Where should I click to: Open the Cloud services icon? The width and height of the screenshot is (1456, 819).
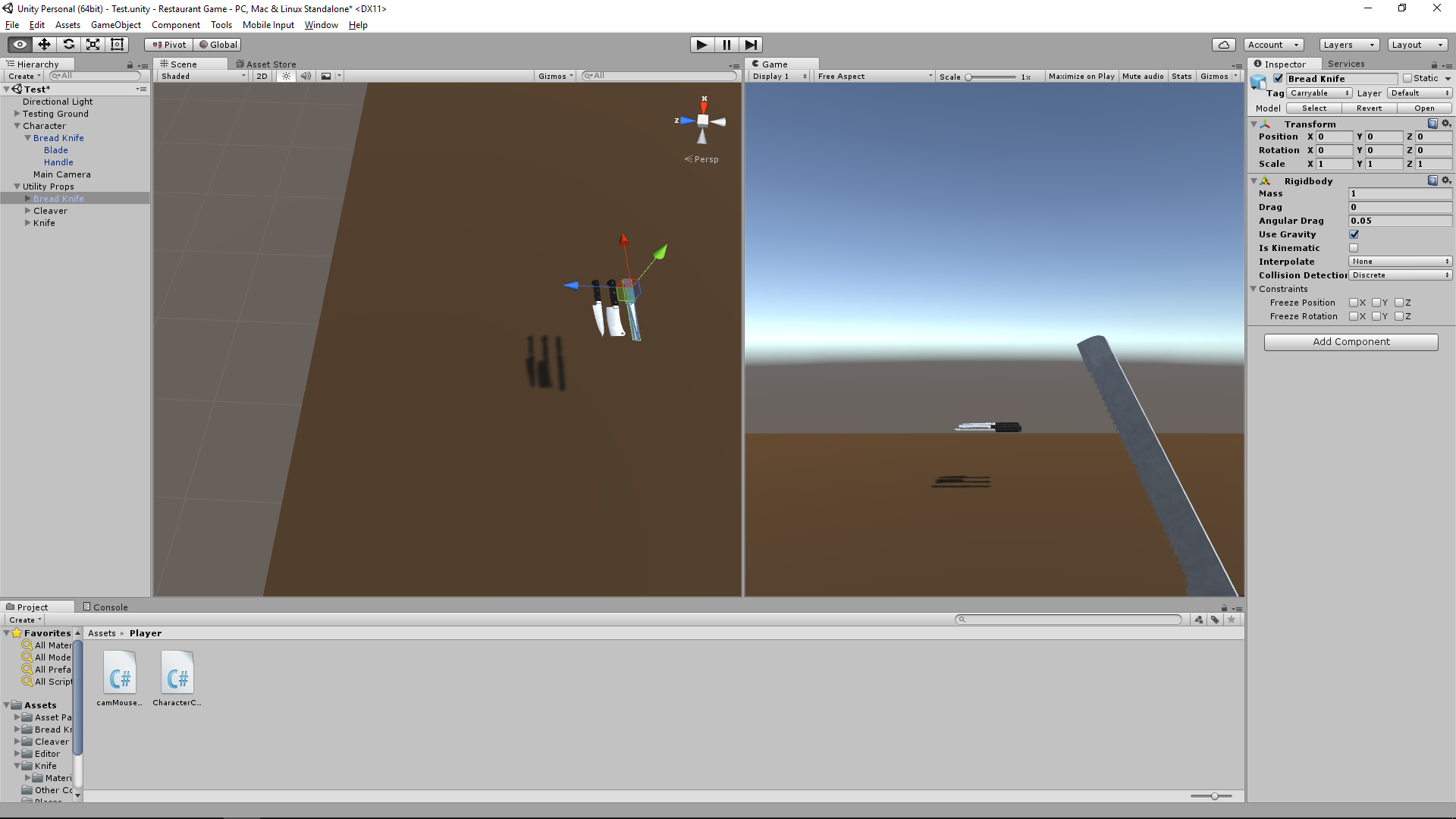click(1224, 45)
